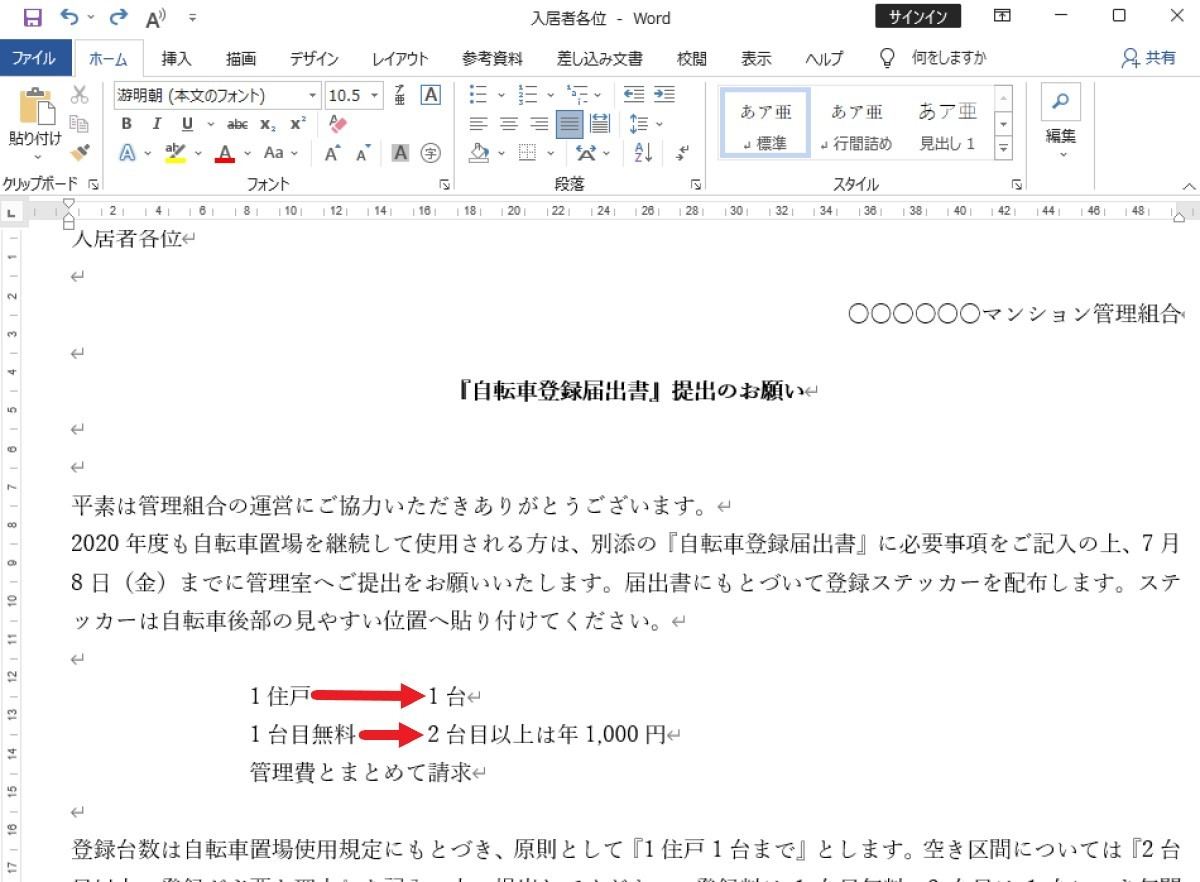Image resolution: width=1200 pixels, height=882 pixels.
Task: Expand the styles gallery with More arrow
Action: 1004,149
